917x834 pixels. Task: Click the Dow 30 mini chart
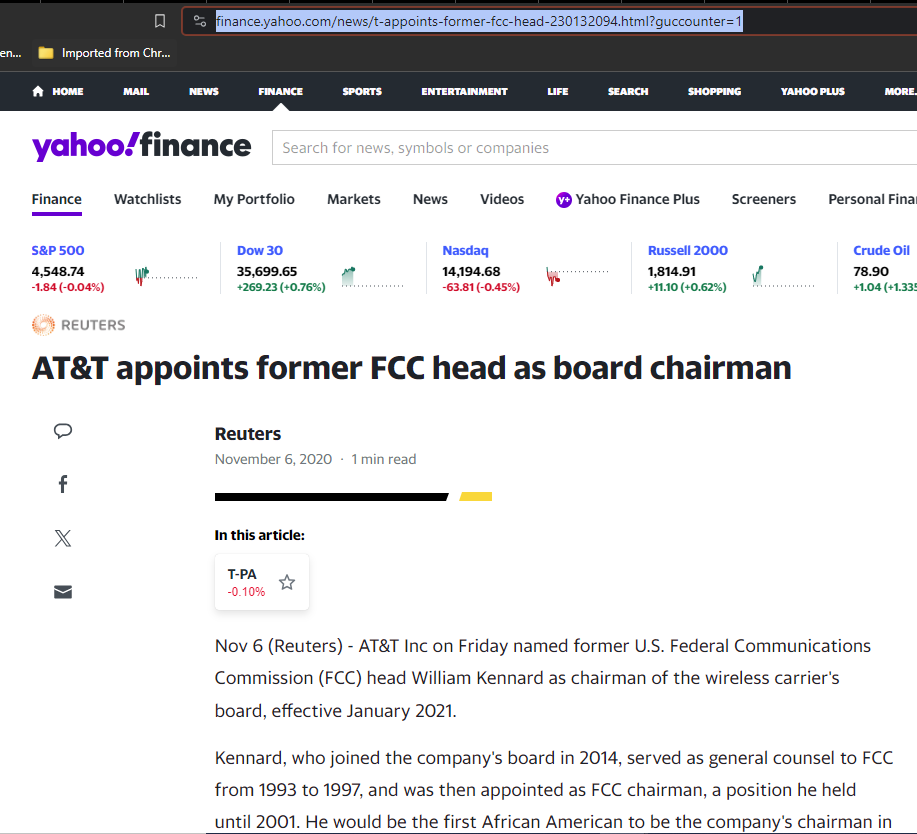(x=373, y=276)
